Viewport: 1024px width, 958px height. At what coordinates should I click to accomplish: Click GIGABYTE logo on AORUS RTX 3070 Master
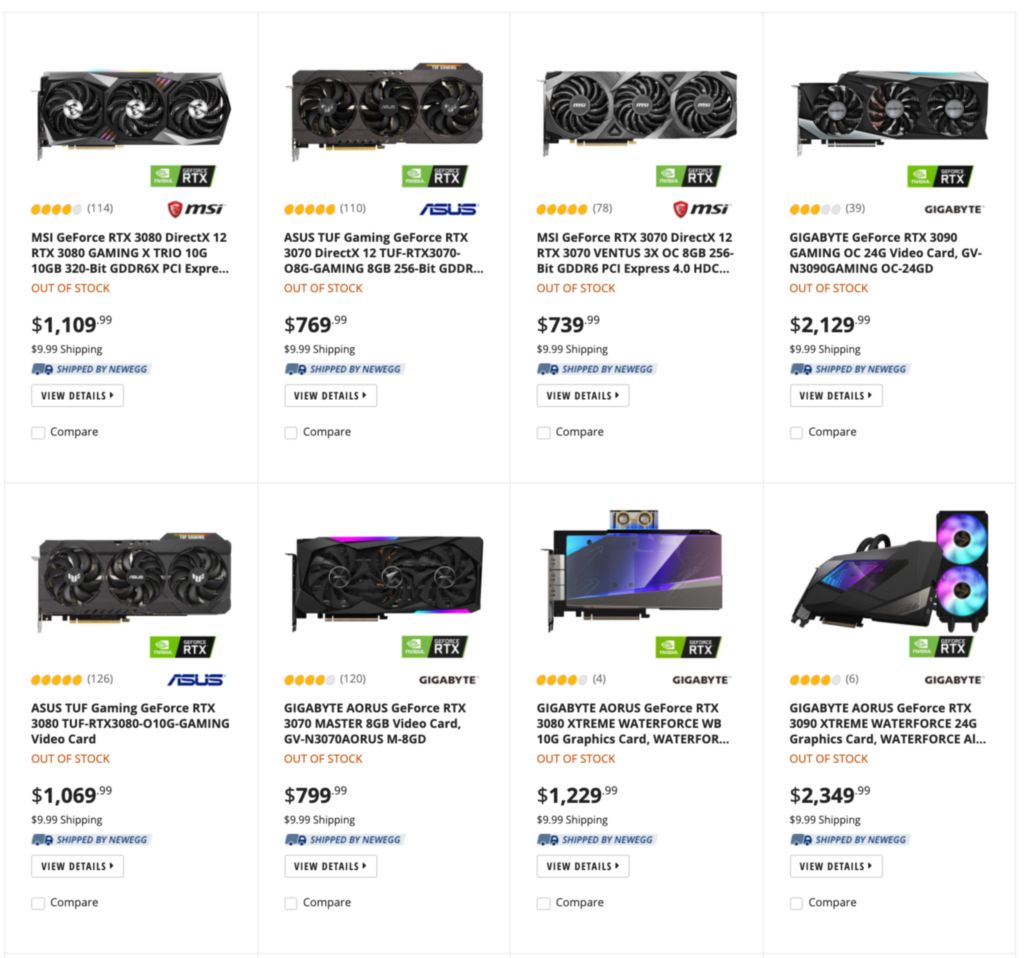448,680
